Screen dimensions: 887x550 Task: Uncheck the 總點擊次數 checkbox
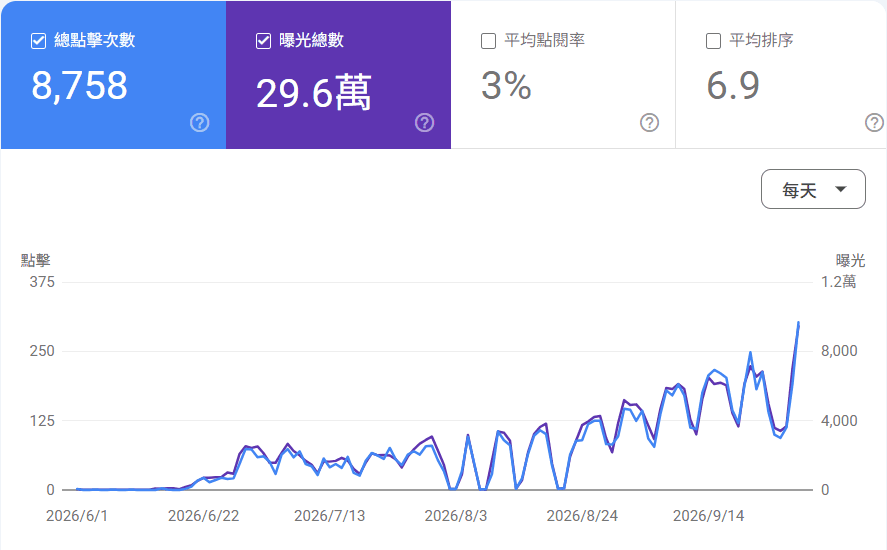point(38,41)
